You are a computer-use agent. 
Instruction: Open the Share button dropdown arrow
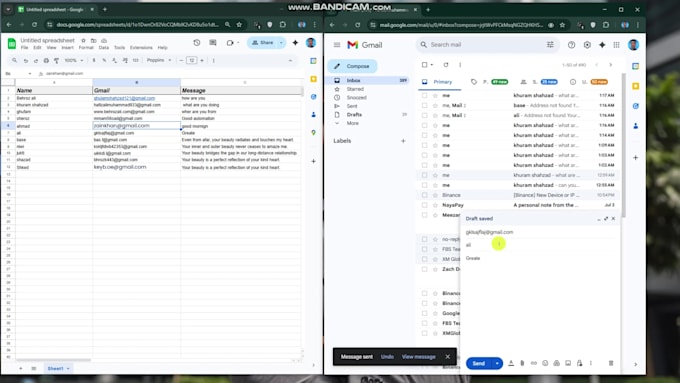click(281, 43)
